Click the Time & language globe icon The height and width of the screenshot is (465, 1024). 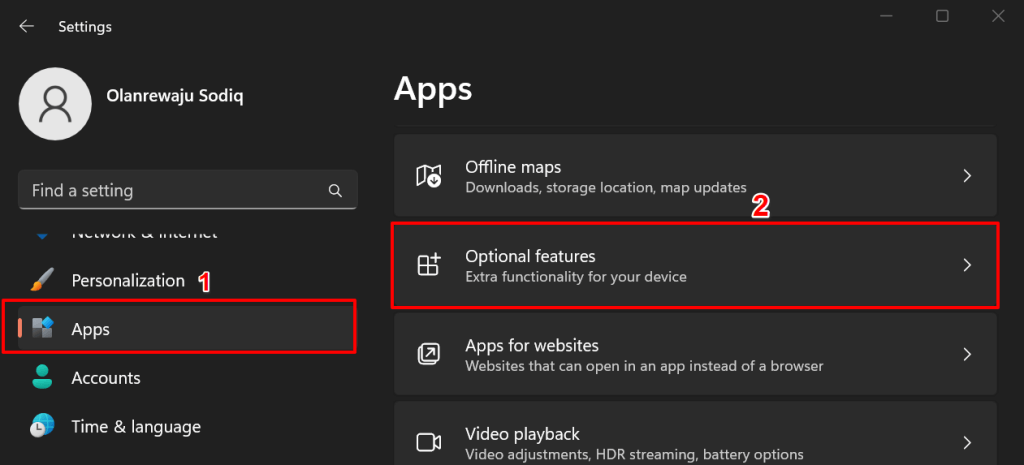(42, 426)
